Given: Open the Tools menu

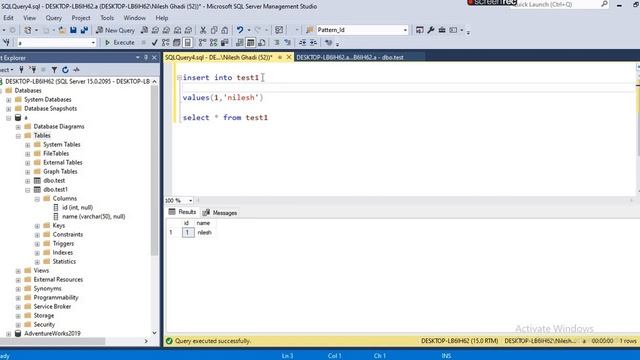Looking at the screenshot, I should 107,18.
